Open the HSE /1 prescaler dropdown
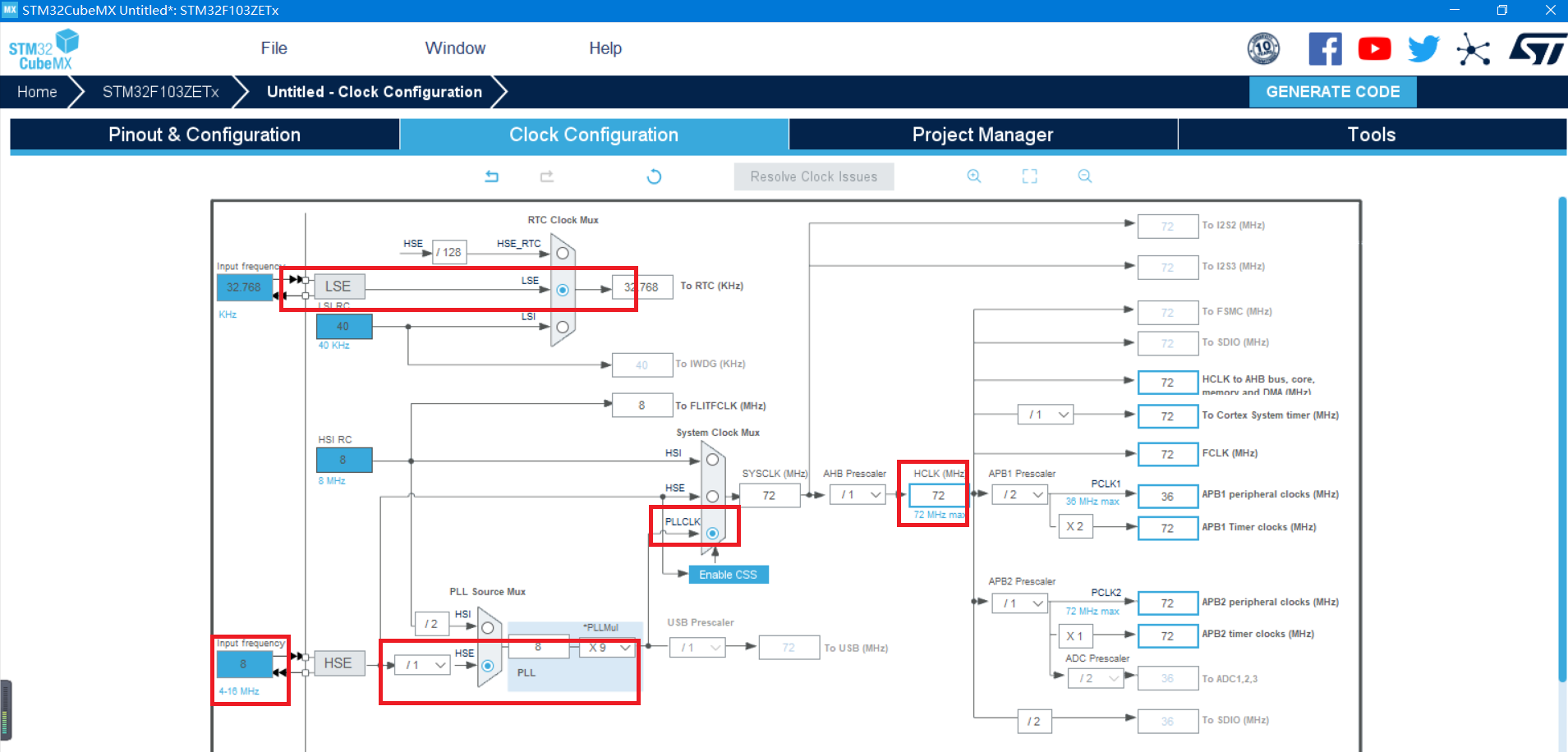This screenshot has height=752, width=1568. 422,665
